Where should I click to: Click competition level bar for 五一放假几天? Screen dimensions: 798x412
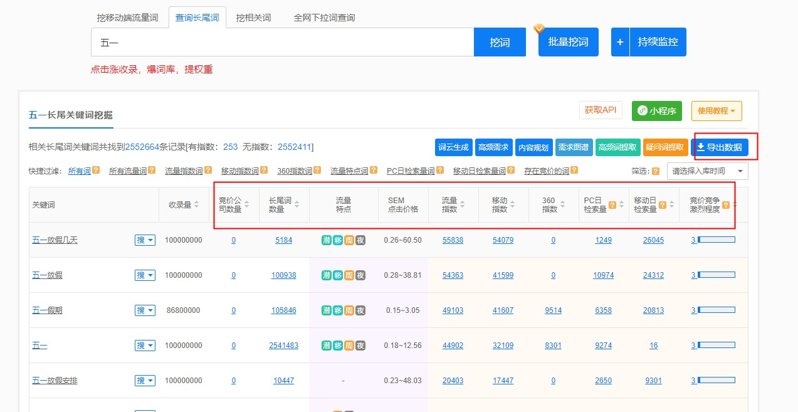[x=715, y=240]
